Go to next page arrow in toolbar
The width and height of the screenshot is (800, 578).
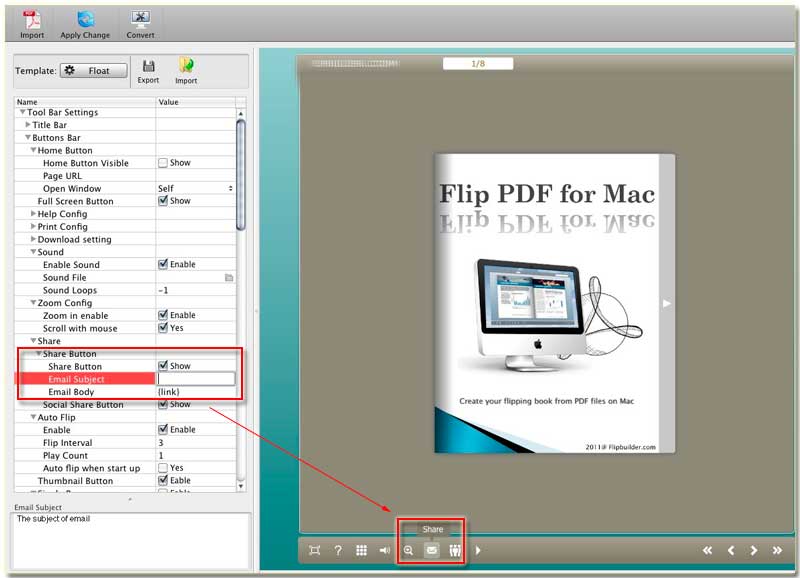754,550
